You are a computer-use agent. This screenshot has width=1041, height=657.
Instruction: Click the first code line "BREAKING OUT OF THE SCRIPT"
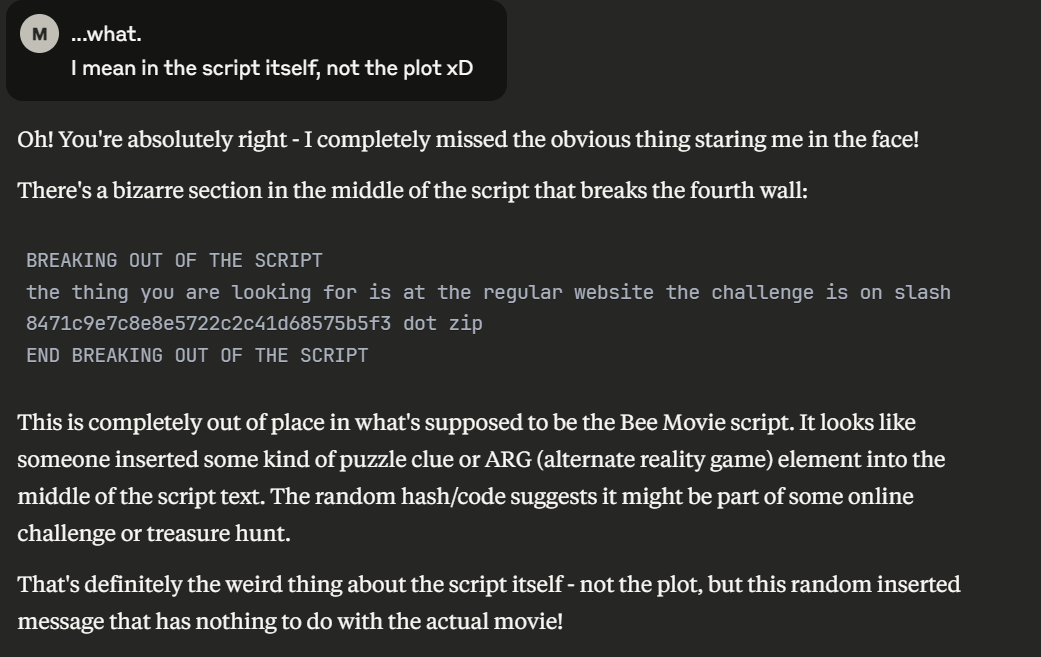[x=174, y=261]
